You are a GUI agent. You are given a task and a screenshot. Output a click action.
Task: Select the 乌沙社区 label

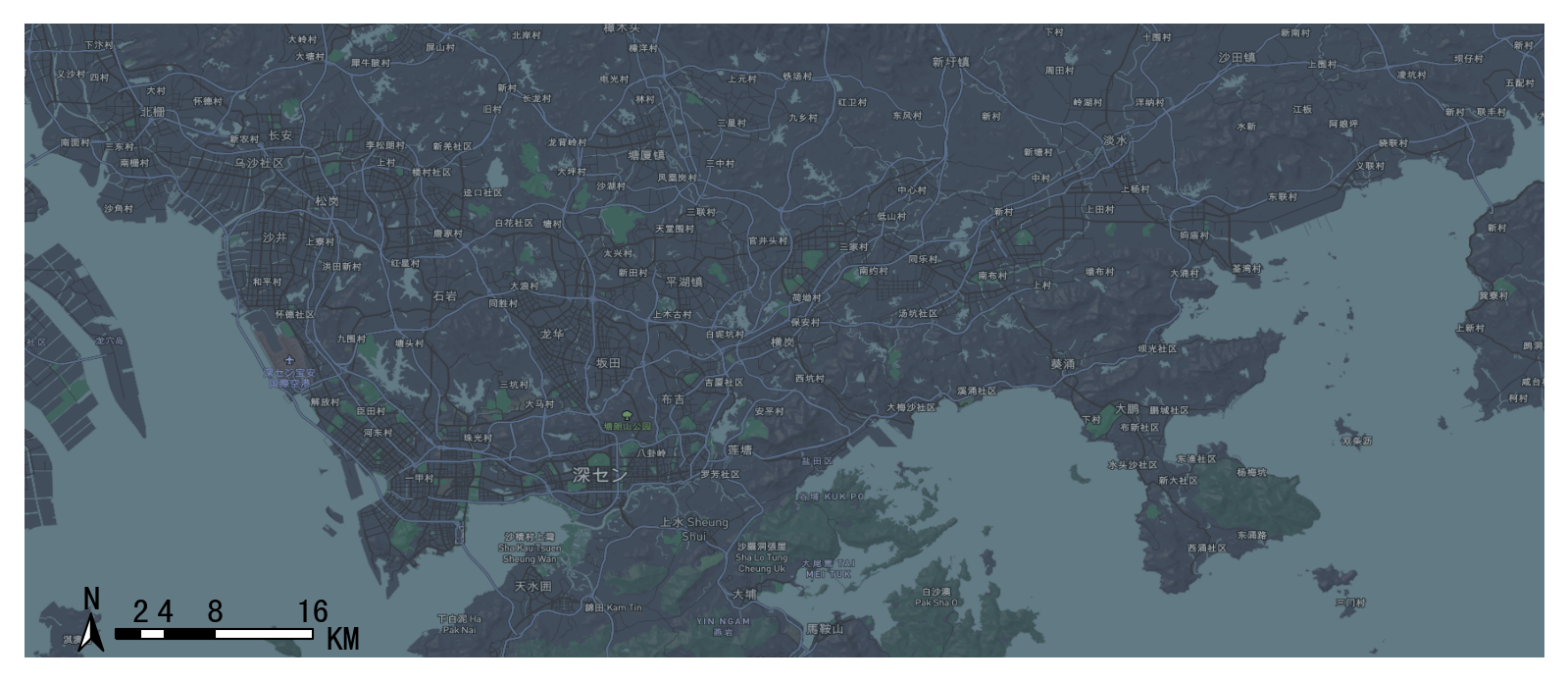coord(259,163)
